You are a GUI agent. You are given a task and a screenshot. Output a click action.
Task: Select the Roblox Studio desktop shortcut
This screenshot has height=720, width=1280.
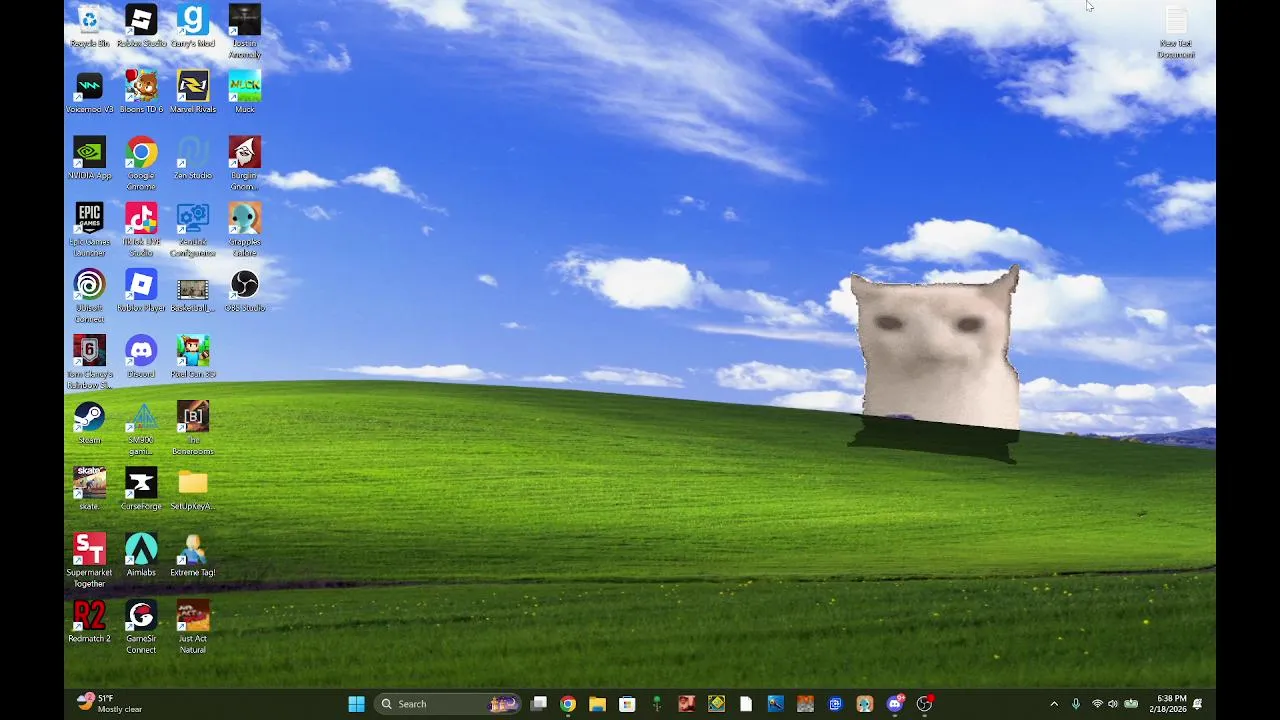tap(141, 27)
